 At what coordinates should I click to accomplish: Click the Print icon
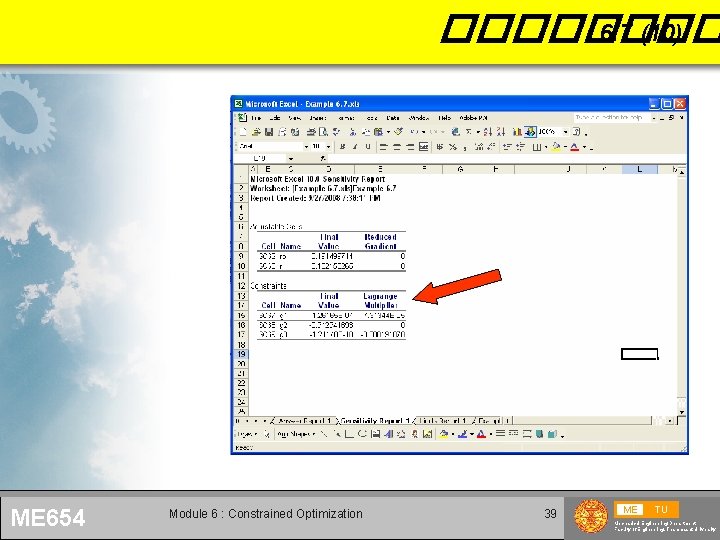(x=311, y=132)
